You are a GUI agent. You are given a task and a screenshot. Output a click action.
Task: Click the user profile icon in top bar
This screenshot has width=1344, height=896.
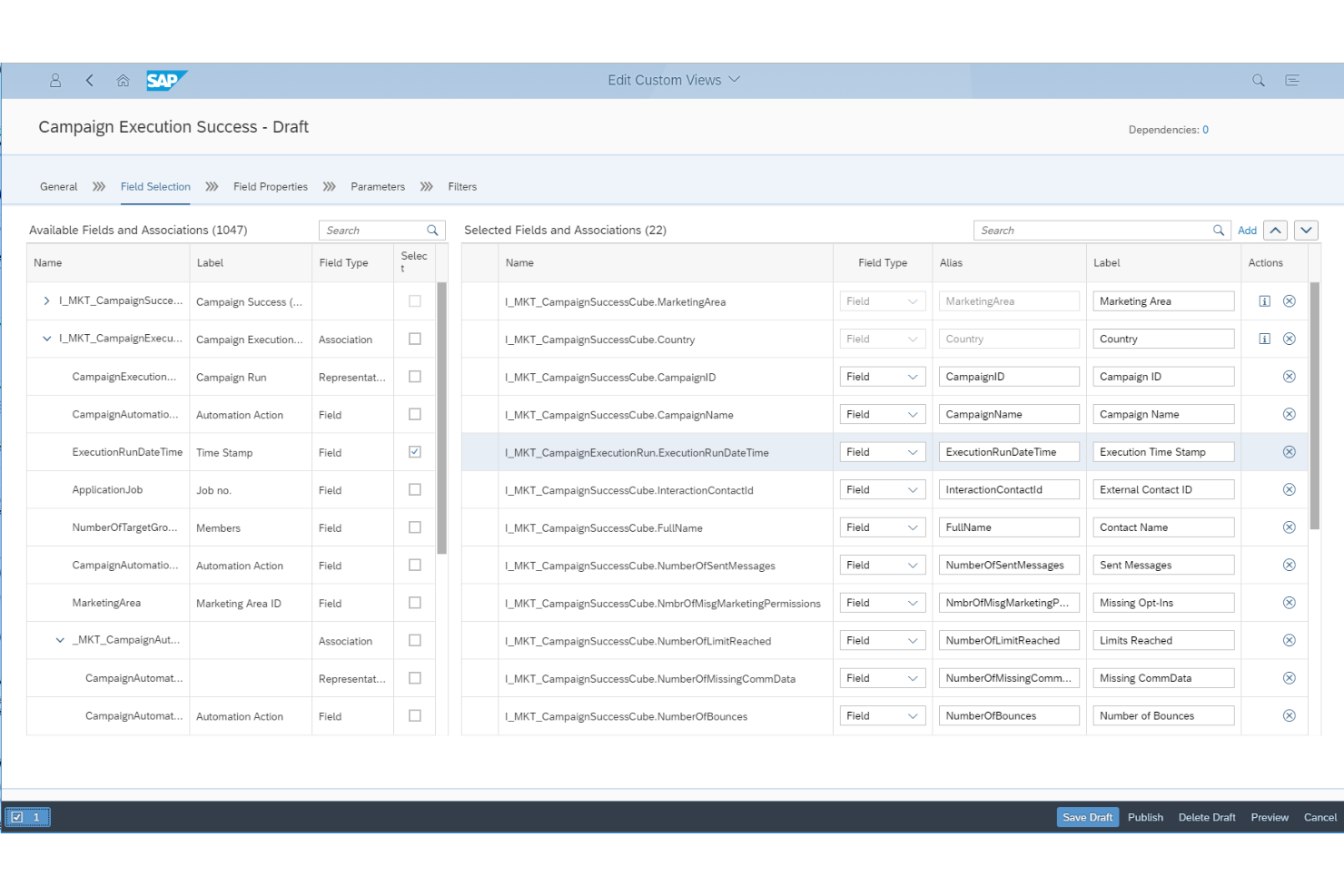pos(55,80)
